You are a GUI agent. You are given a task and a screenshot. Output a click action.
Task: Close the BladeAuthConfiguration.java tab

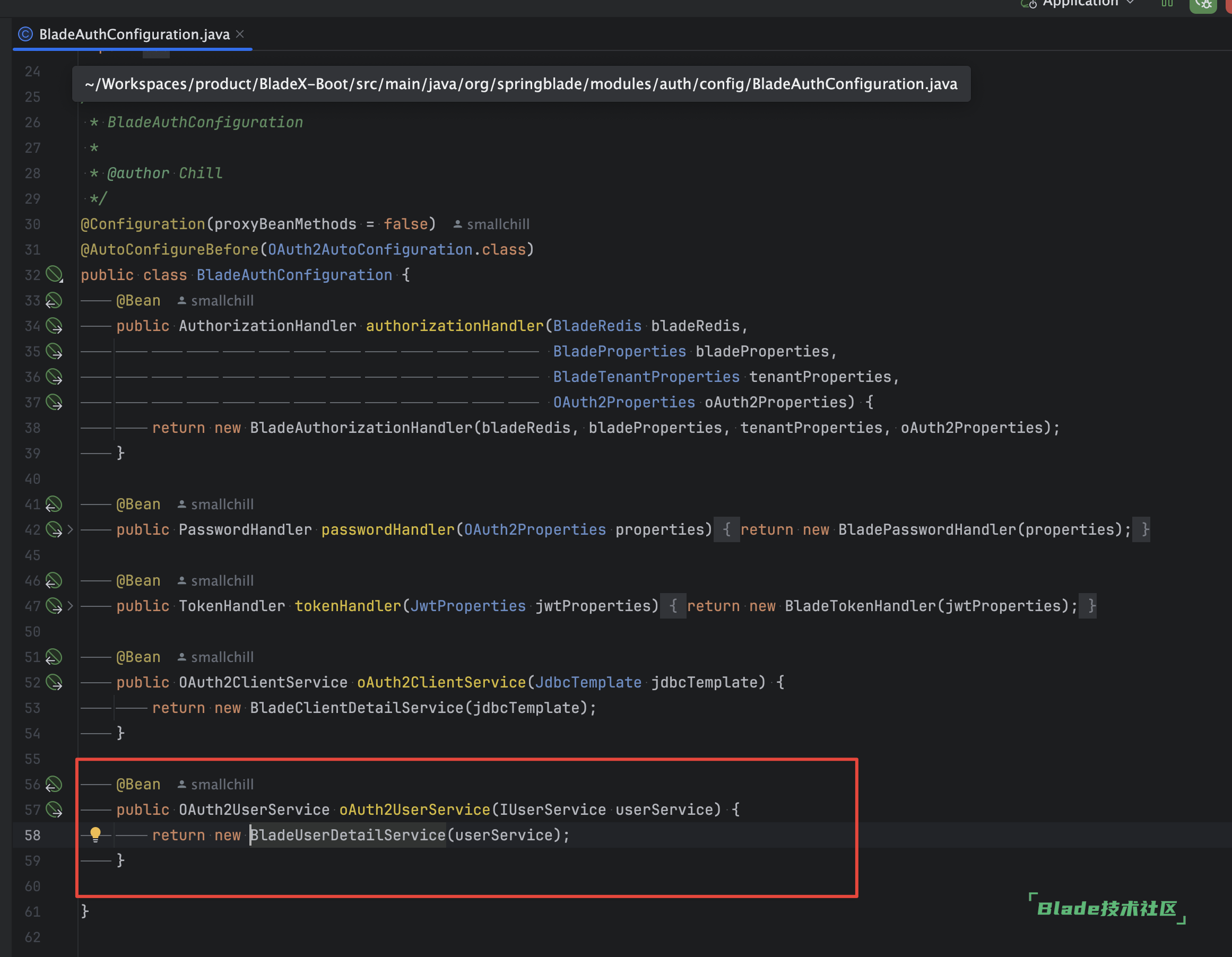(240, 34)
